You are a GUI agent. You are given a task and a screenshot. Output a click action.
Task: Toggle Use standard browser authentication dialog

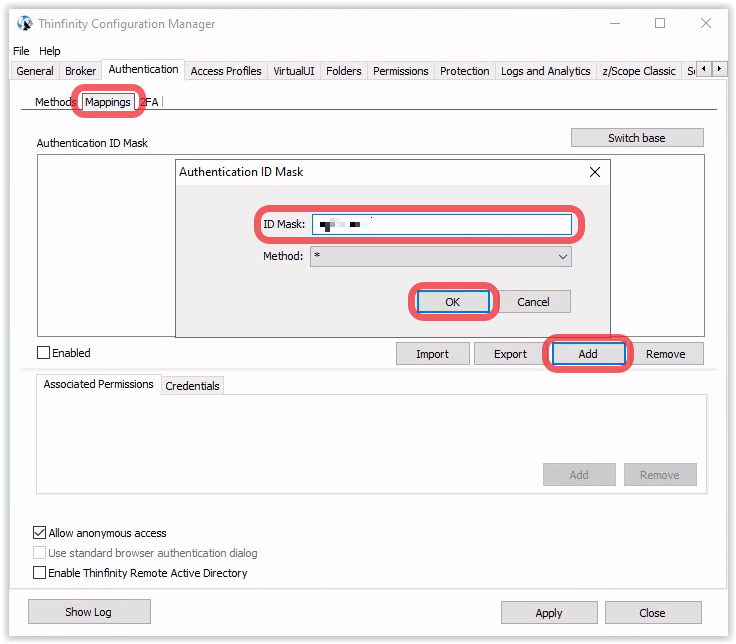(39, 552)
